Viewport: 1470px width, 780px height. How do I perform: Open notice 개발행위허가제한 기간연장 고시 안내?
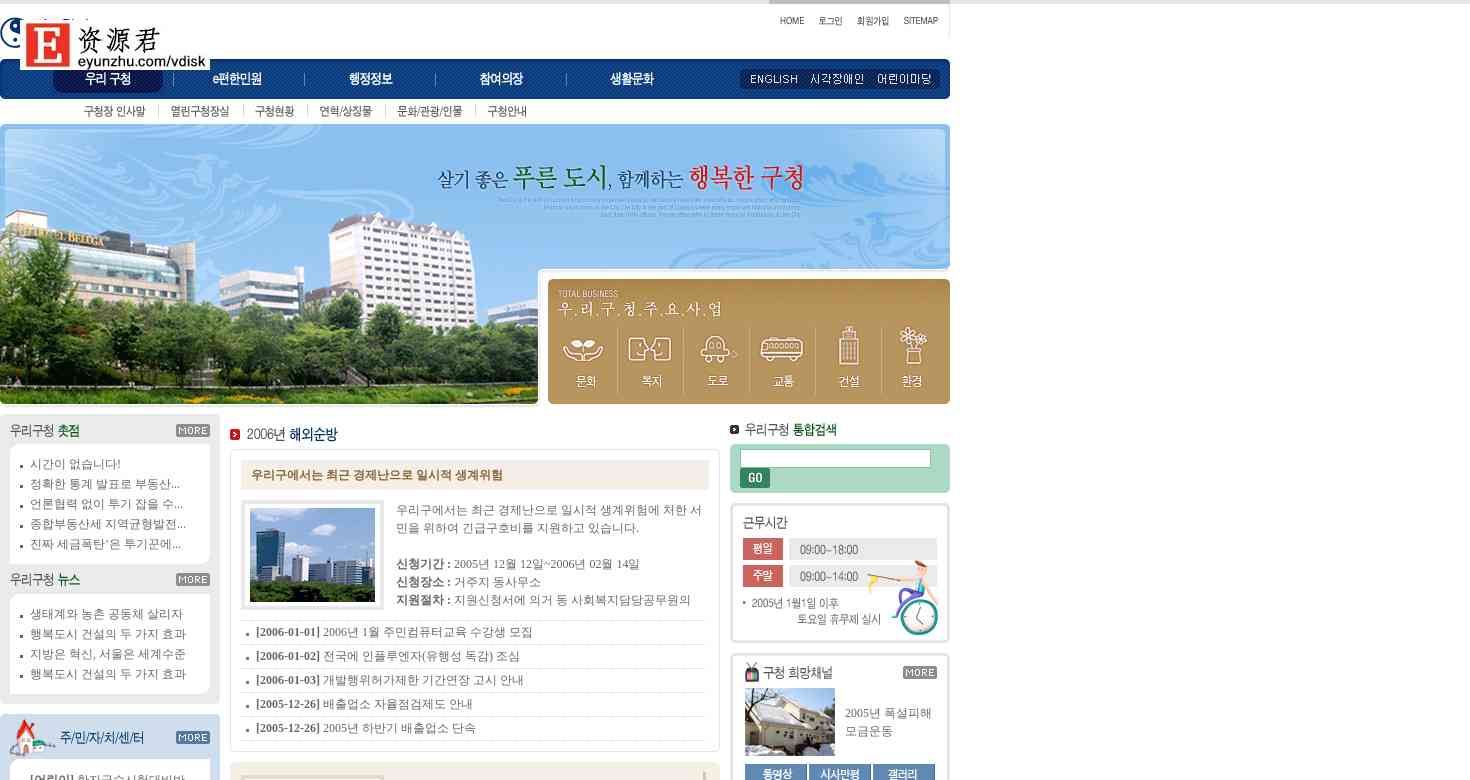(423, 680)
